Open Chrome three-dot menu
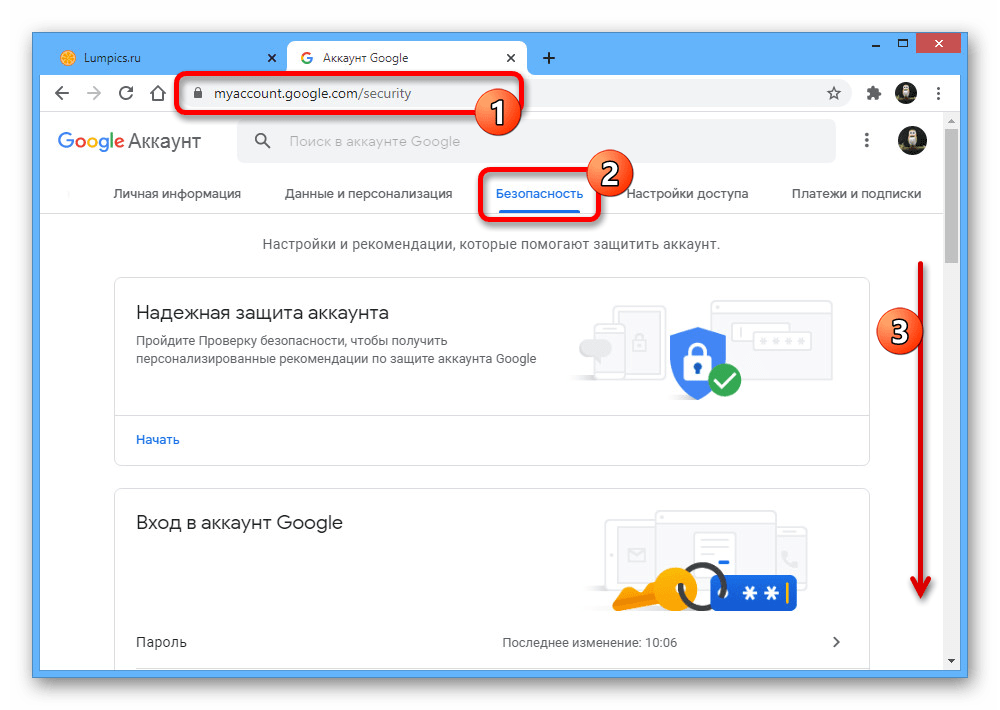This screenshot has width=1000, height=710. click(938, 93)
